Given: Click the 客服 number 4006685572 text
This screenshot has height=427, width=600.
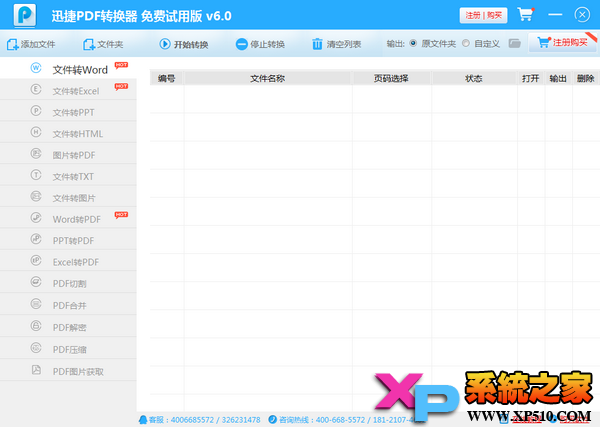Looking at the screenshot, I should click(192, 420).
